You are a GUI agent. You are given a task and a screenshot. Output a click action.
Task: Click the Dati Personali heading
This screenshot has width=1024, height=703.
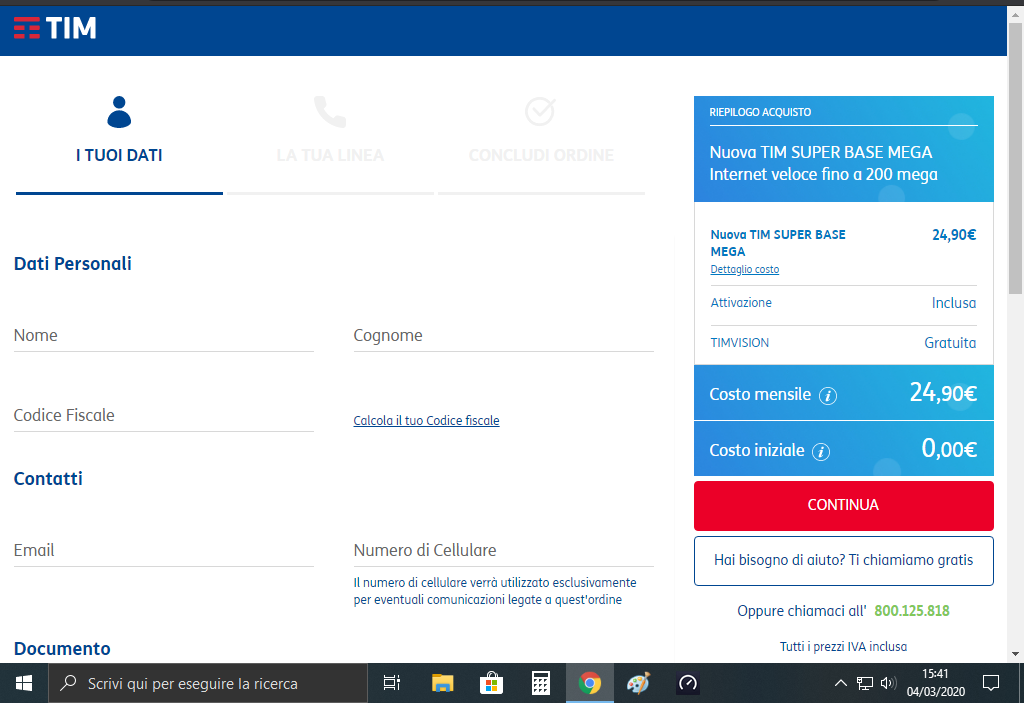tap(72, 264)
